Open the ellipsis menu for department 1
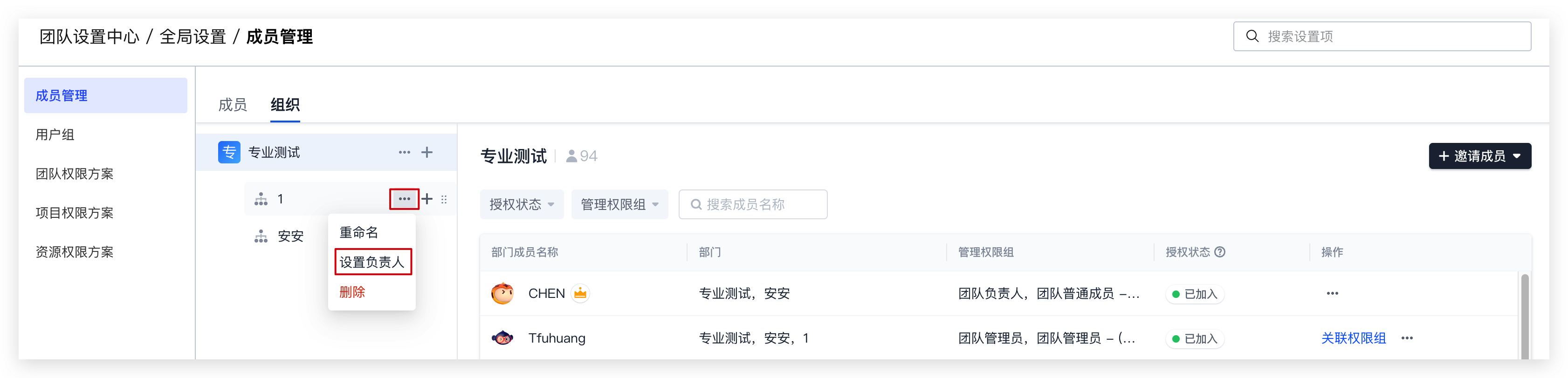The height and width of the screenshot is (378, 1568). [404, 199]
